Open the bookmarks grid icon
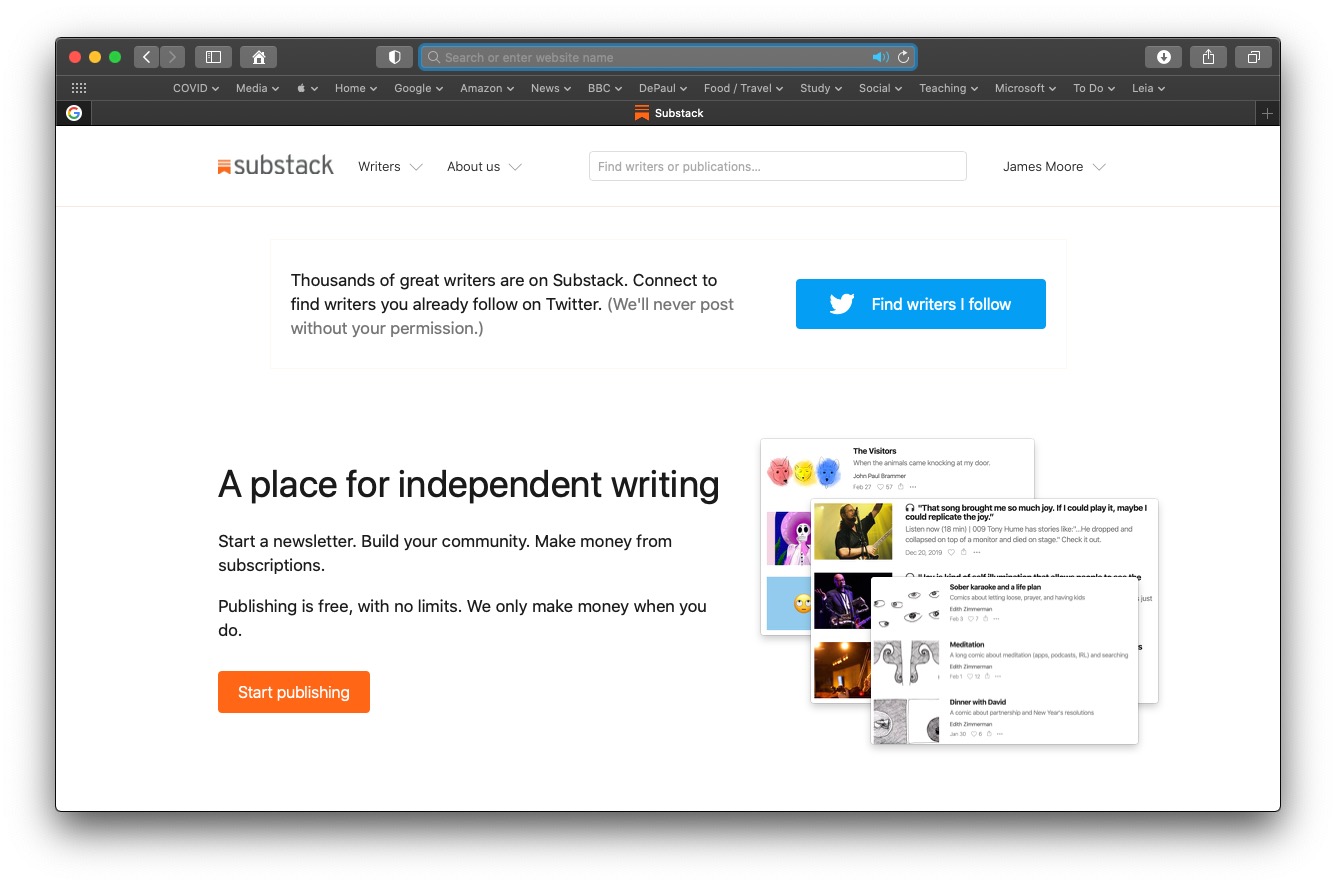The height and width of the screenshot is (885, 1336). click(79, 88)
